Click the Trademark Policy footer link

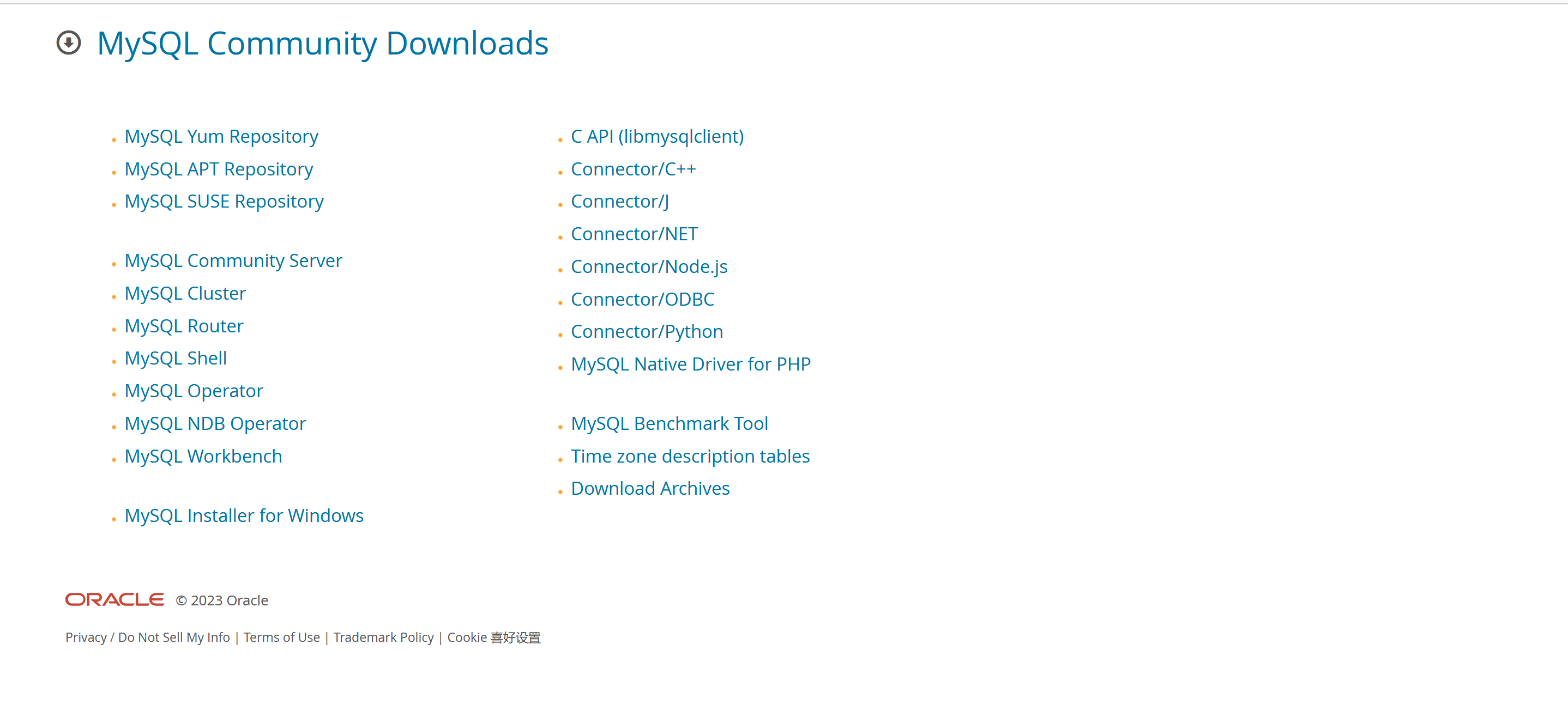click(383, 637)
